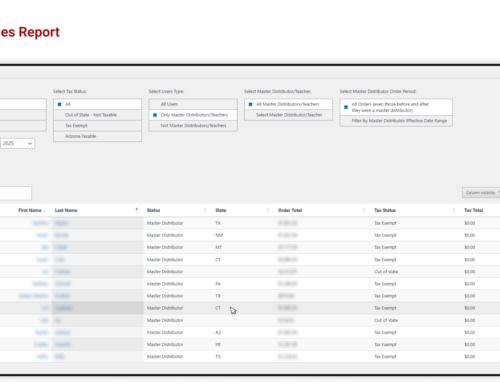Viewport: 500px width, 383px height.
Task: Select 'All' under Tax Status filter
Action: pyautogui.click(x=97, y=104)
